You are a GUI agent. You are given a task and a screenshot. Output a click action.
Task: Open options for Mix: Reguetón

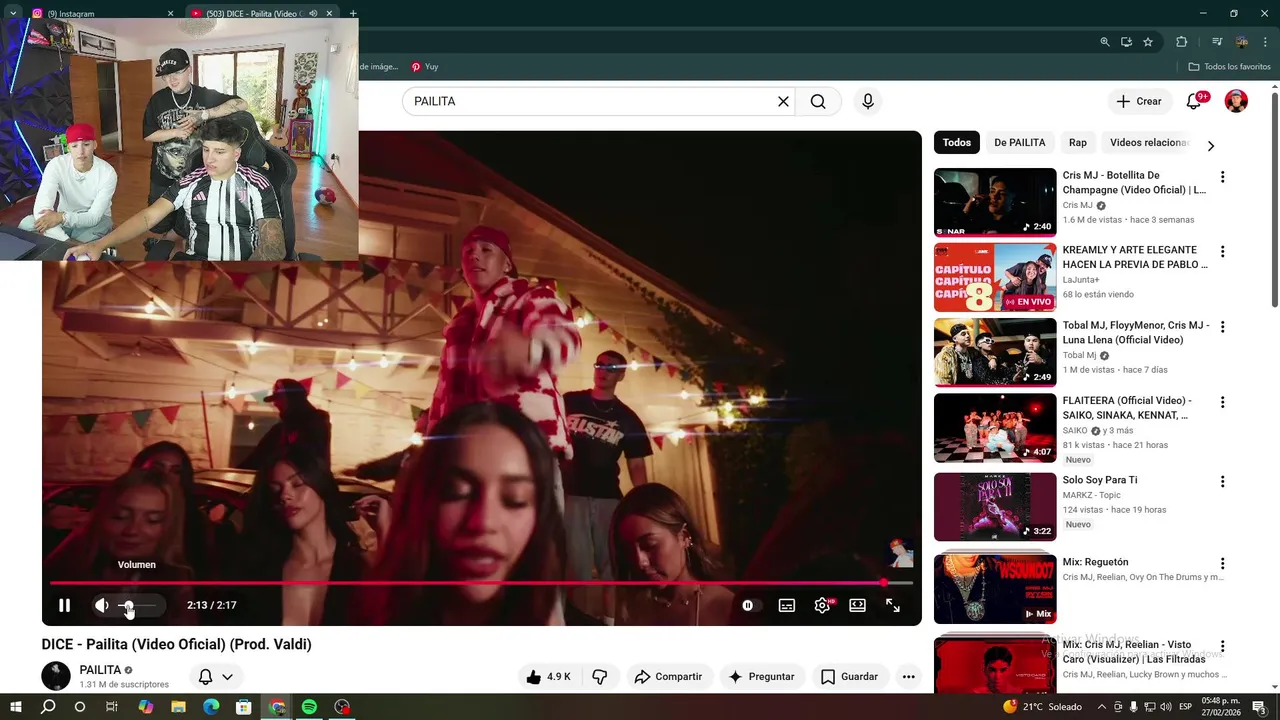pos(1222,564)
